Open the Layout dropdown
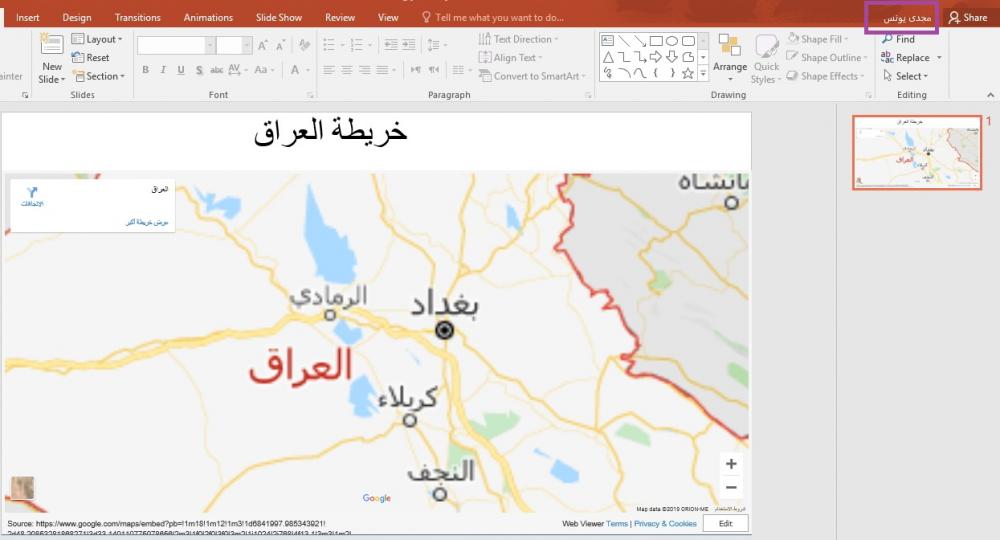Screen dimensions: 1000x540 (97, 39)
